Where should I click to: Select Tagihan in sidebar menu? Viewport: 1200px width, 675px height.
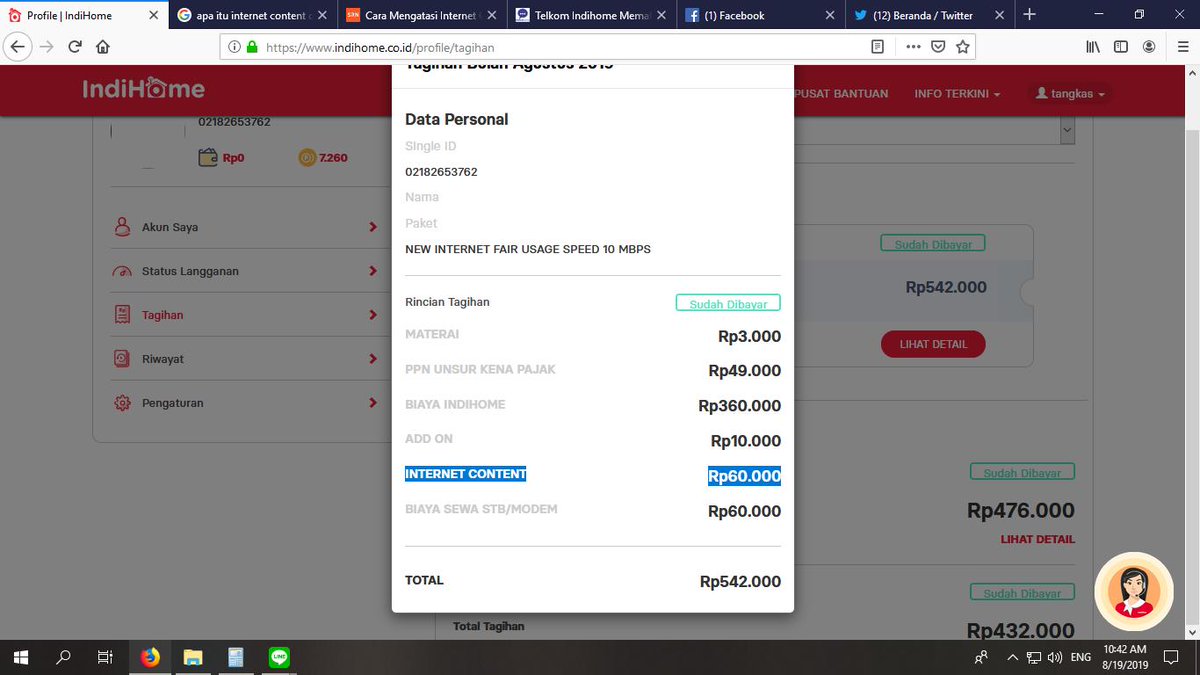tap(163, 315)
